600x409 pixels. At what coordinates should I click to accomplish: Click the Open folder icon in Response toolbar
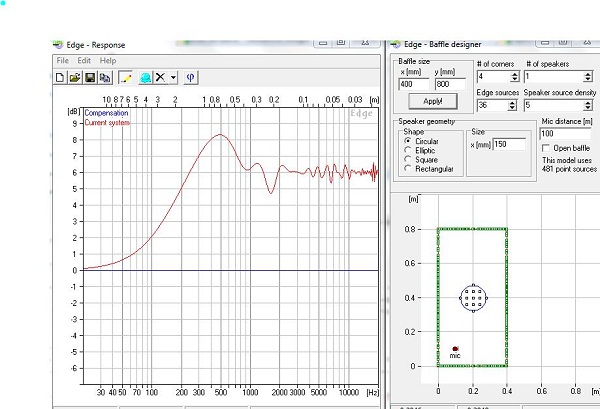click(75, 78)
